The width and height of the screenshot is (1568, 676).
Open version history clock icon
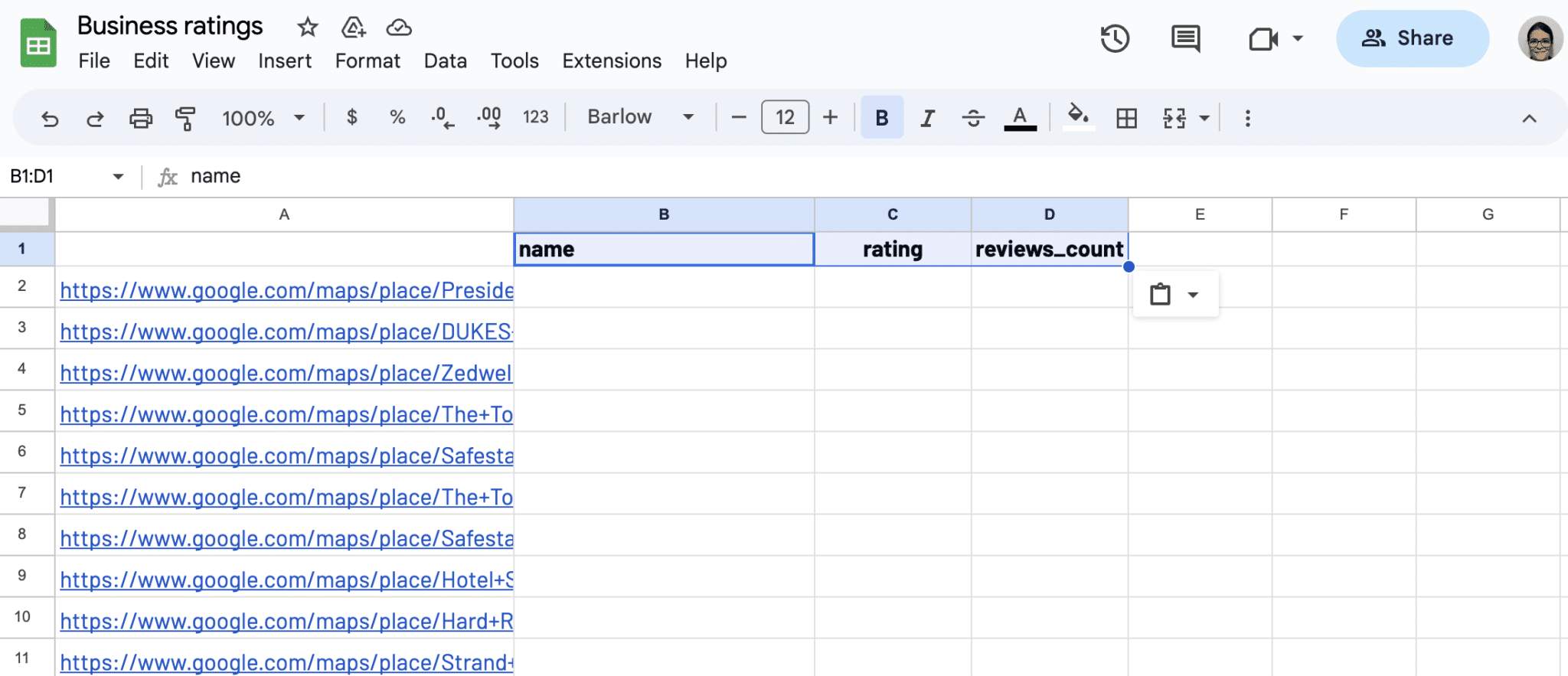pos(1115,38)
